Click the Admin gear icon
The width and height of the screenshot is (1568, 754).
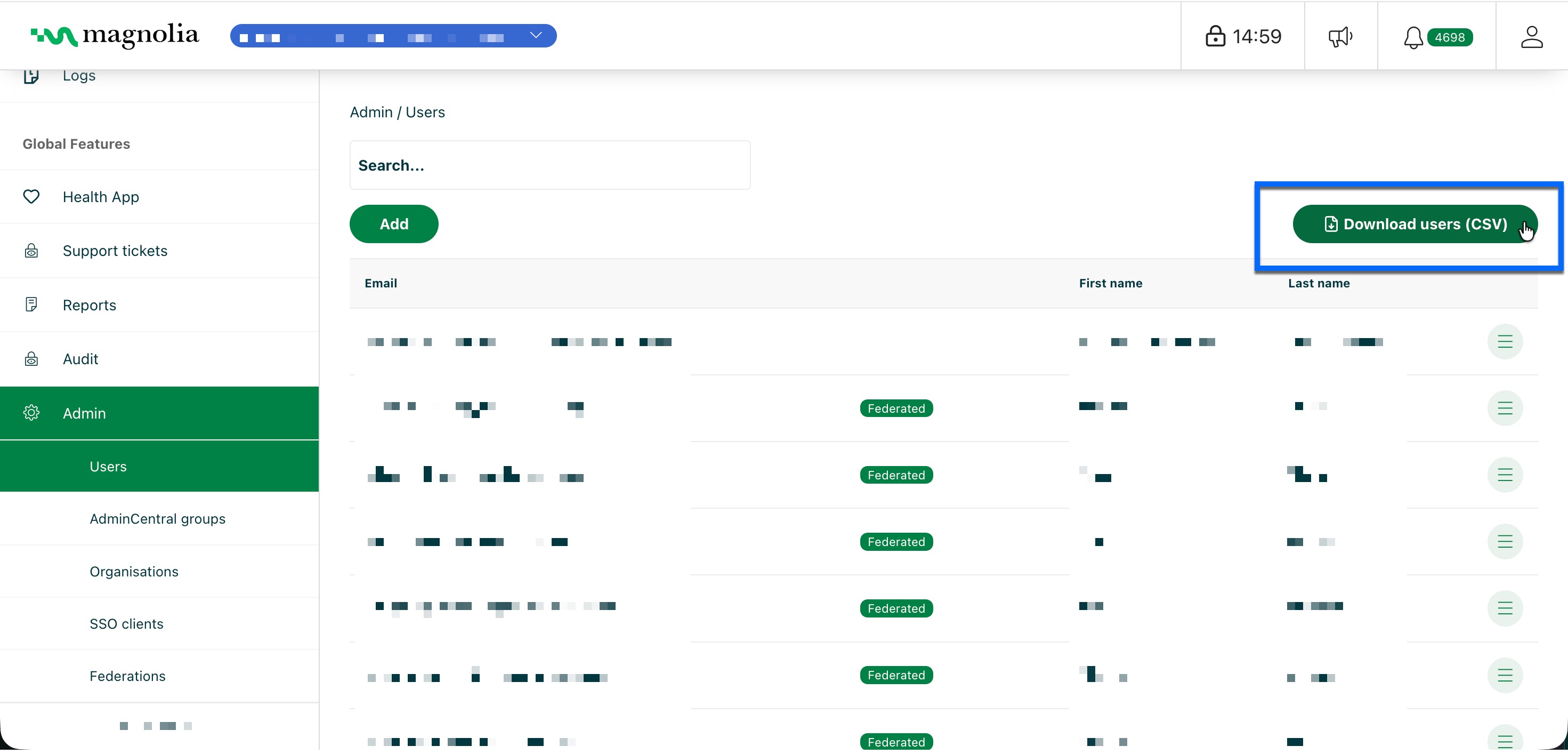tap(31, 412)
